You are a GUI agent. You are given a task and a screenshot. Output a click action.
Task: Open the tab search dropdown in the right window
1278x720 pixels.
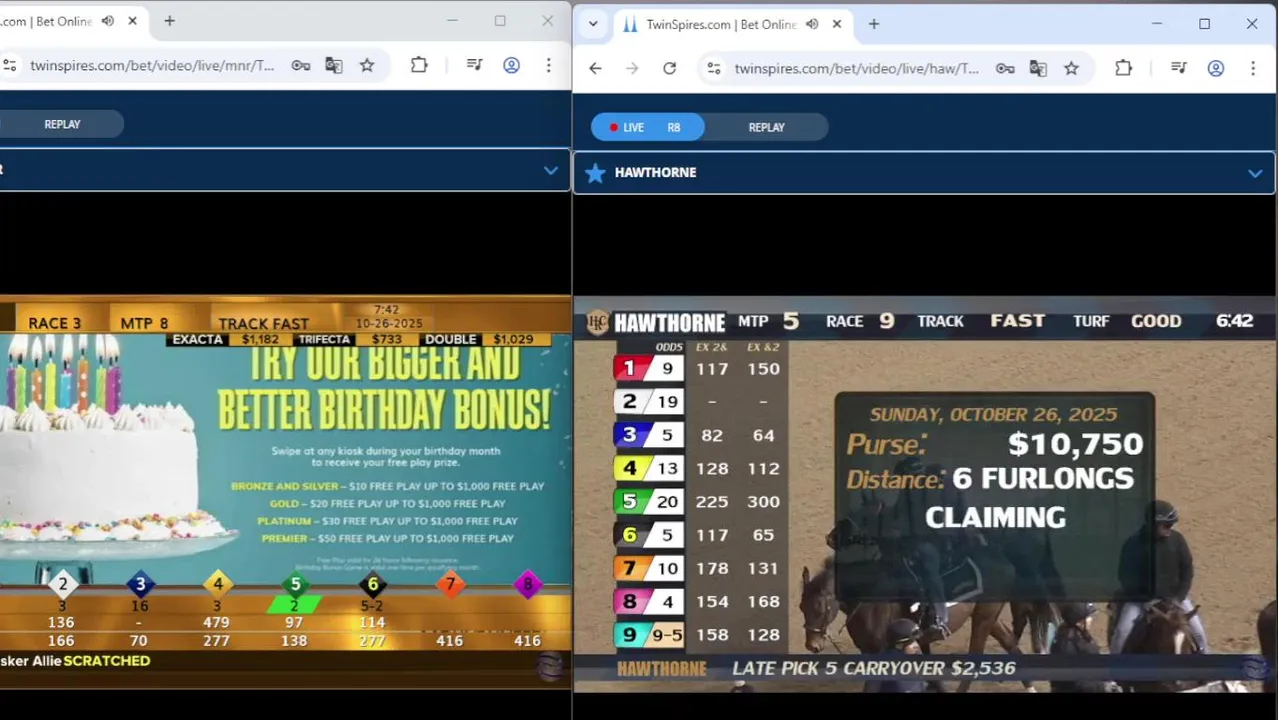tap(593, 24)
